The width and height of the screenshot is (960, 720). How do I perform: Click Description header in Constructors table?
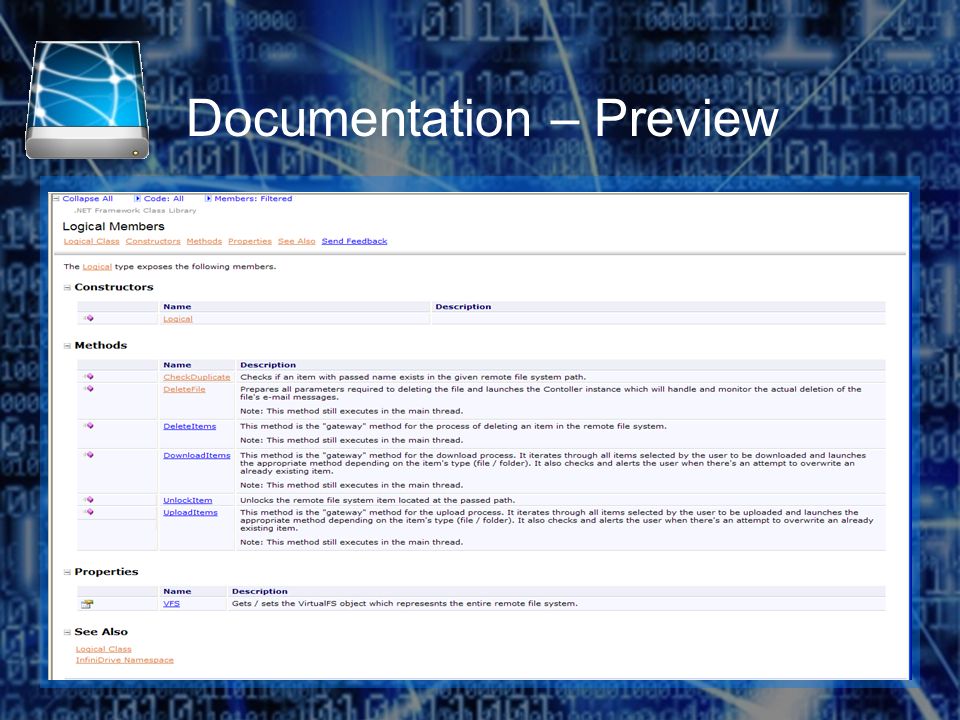tap(463, 307)
